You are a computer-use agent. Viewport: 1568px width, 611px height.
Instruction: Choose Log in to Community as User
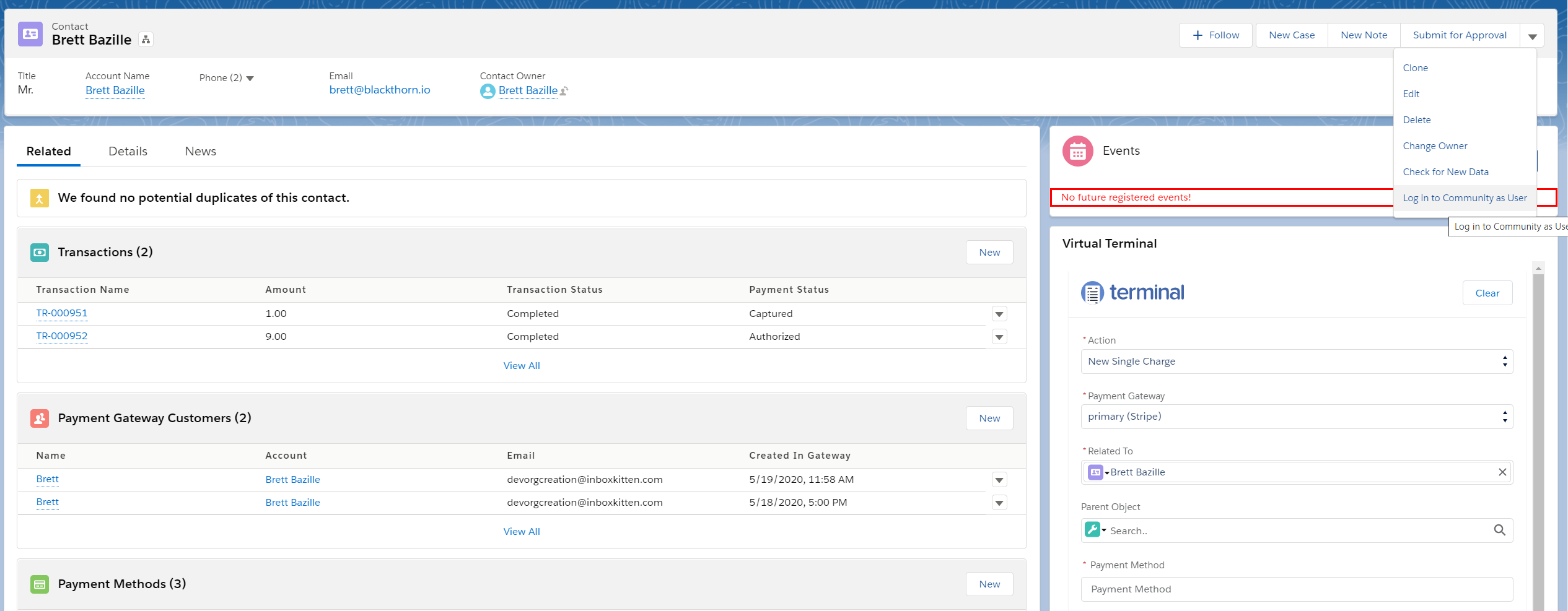(1465, 198)
